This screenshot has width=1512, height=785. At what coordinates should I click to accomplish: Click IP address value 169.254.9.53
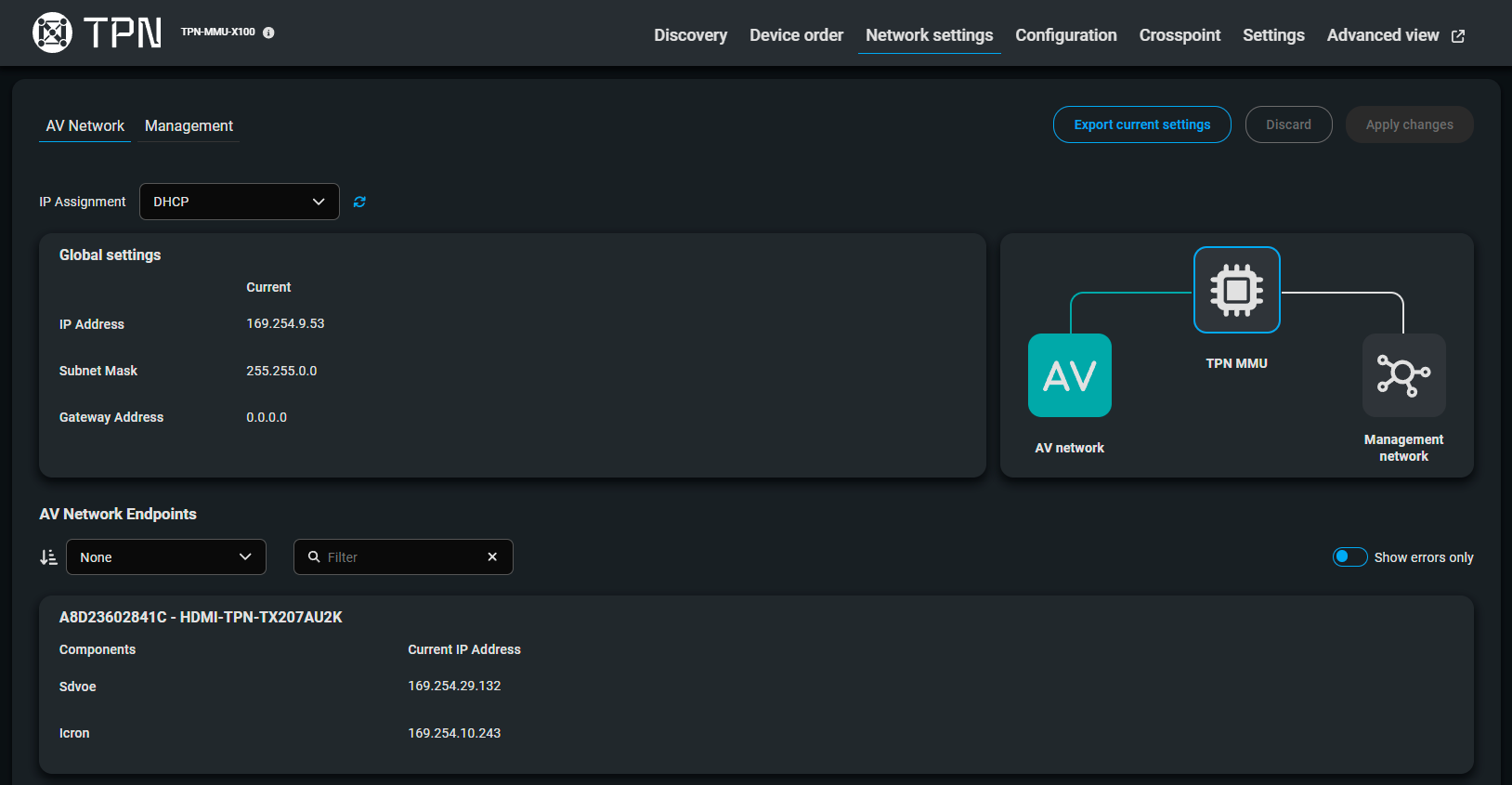[x=285, y=323]
